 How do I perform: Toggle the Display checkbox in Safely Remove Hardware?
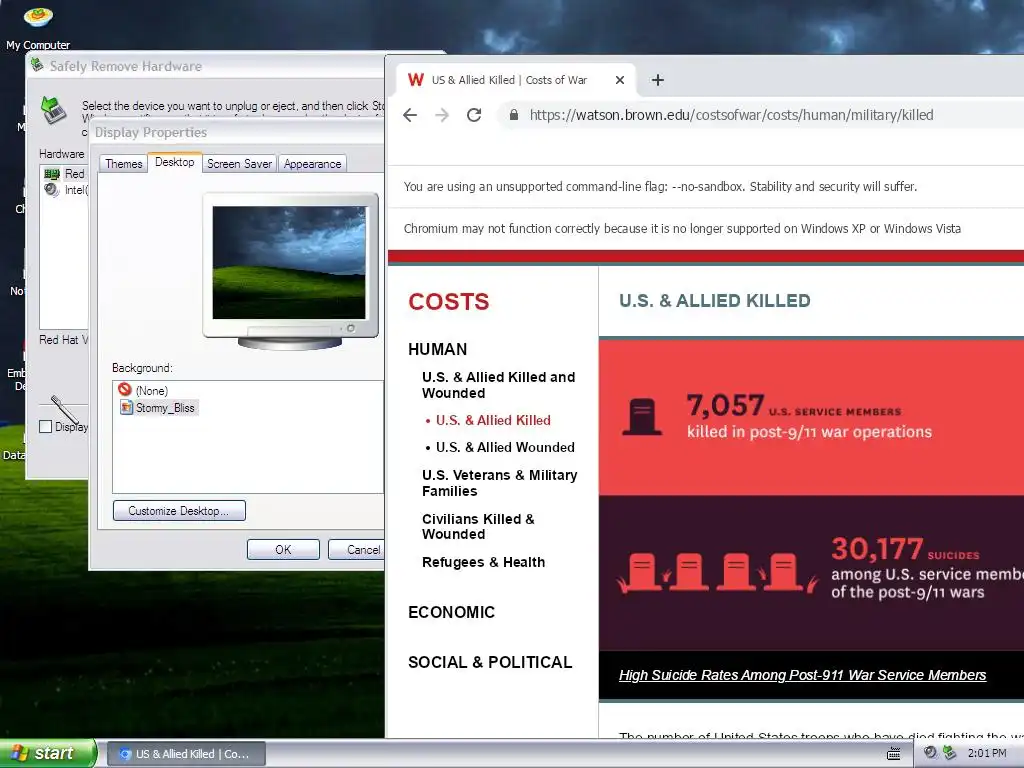pos(46,426)
